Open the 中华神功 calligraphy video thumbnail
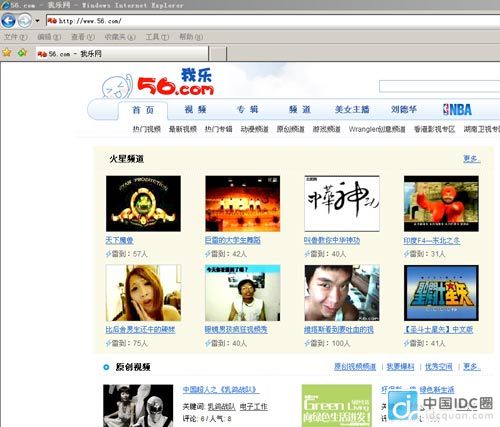 tap(342, 203)
